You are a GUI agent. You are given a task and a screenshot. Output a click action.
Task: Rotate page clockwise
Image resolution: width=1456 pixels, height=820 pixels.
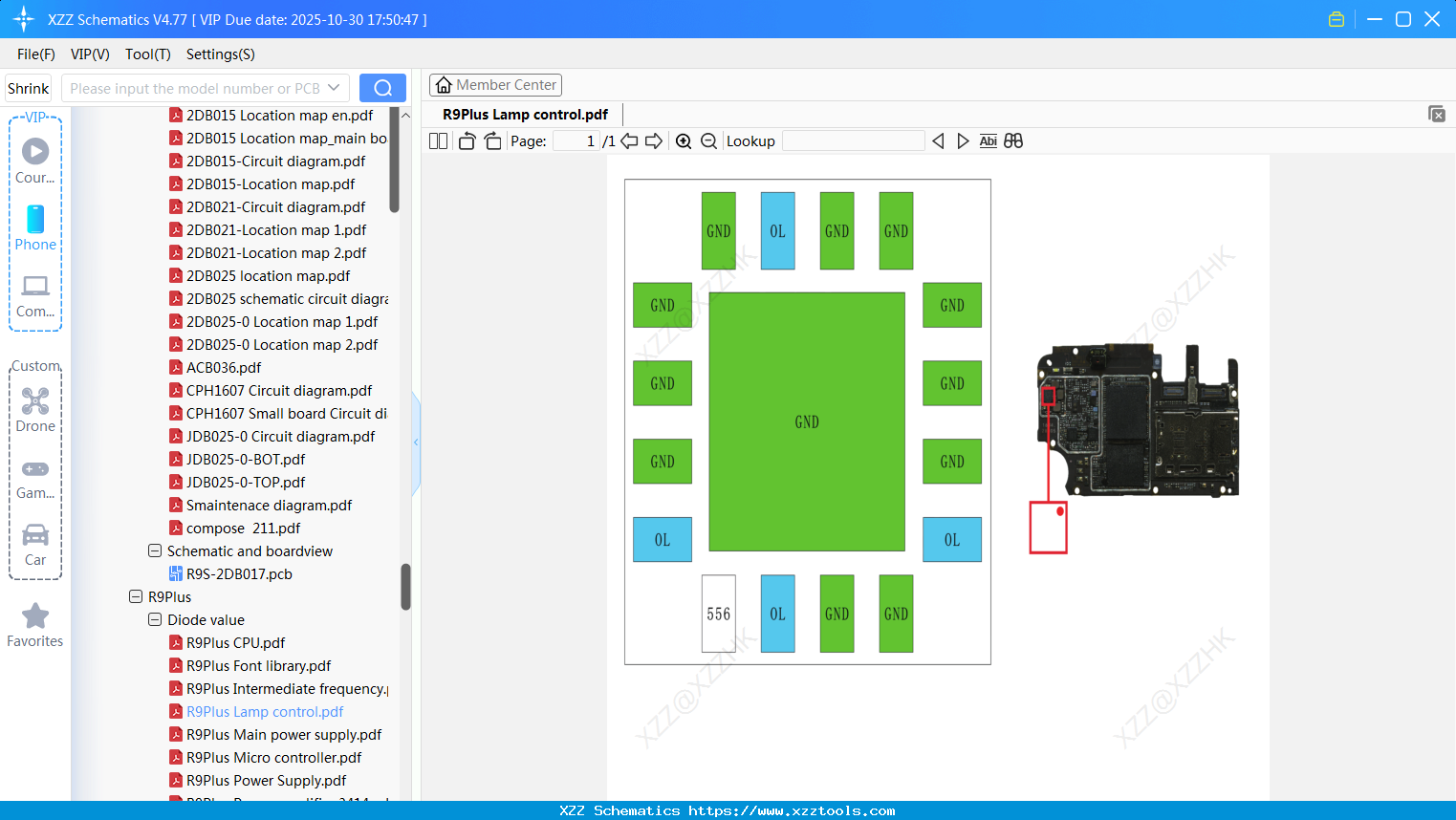click(492, 141)
